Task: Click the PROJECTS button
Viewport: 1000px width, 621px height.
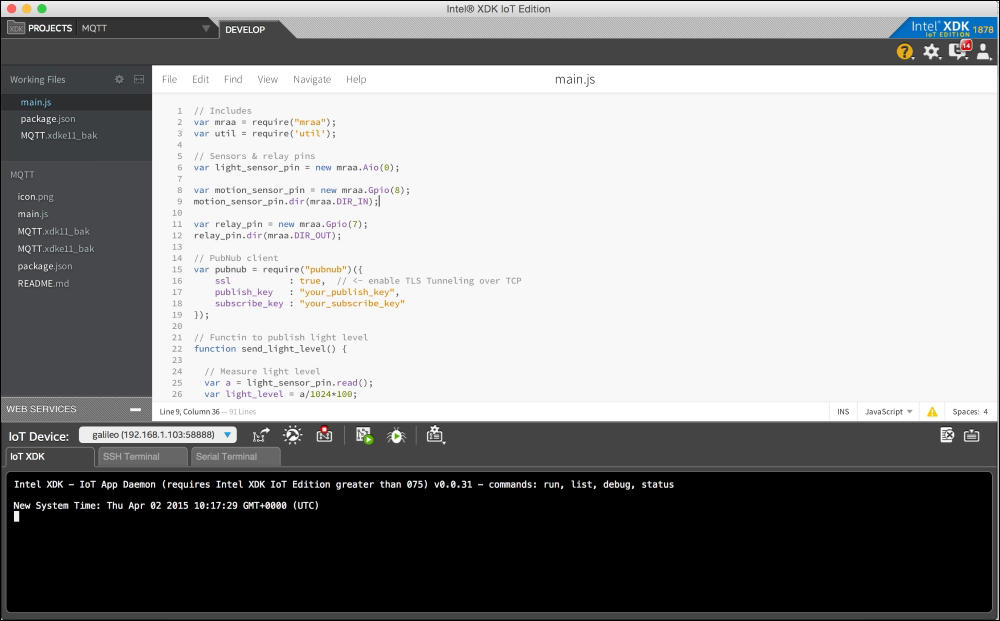Action: click(50, 28)
